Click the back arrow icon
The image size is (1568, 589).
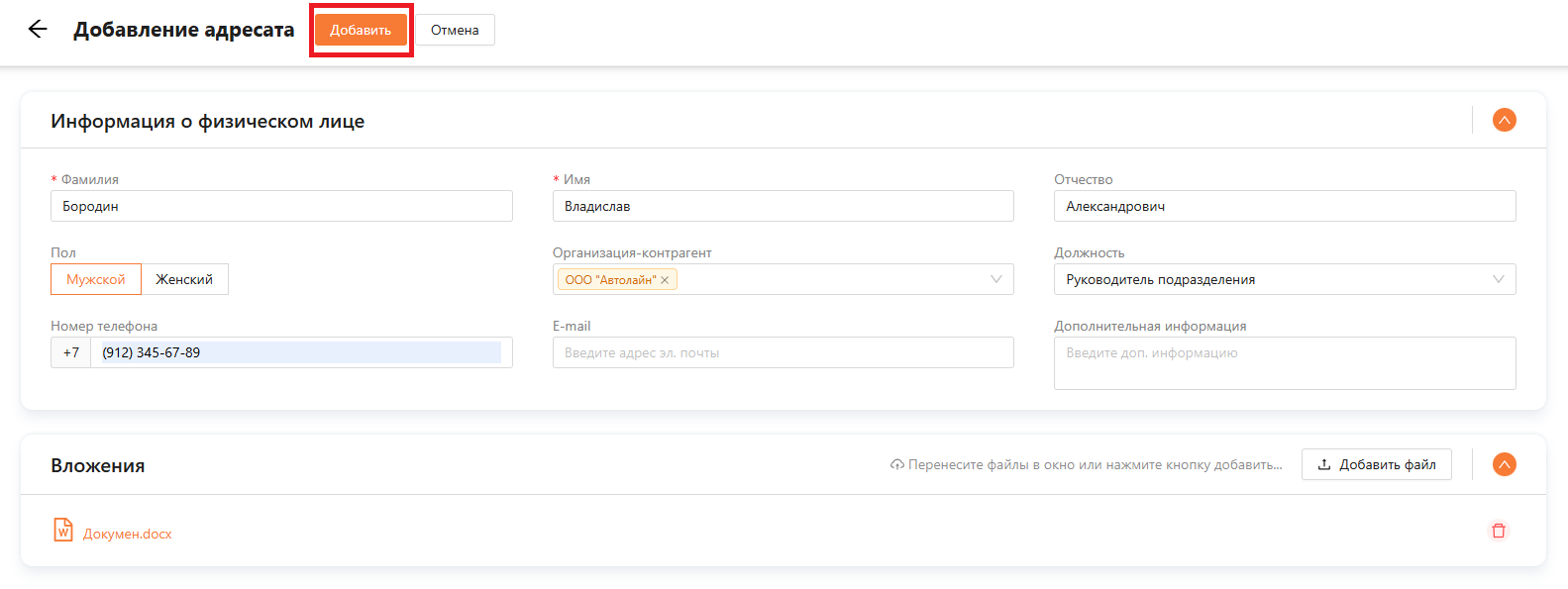tap(38, 29)
